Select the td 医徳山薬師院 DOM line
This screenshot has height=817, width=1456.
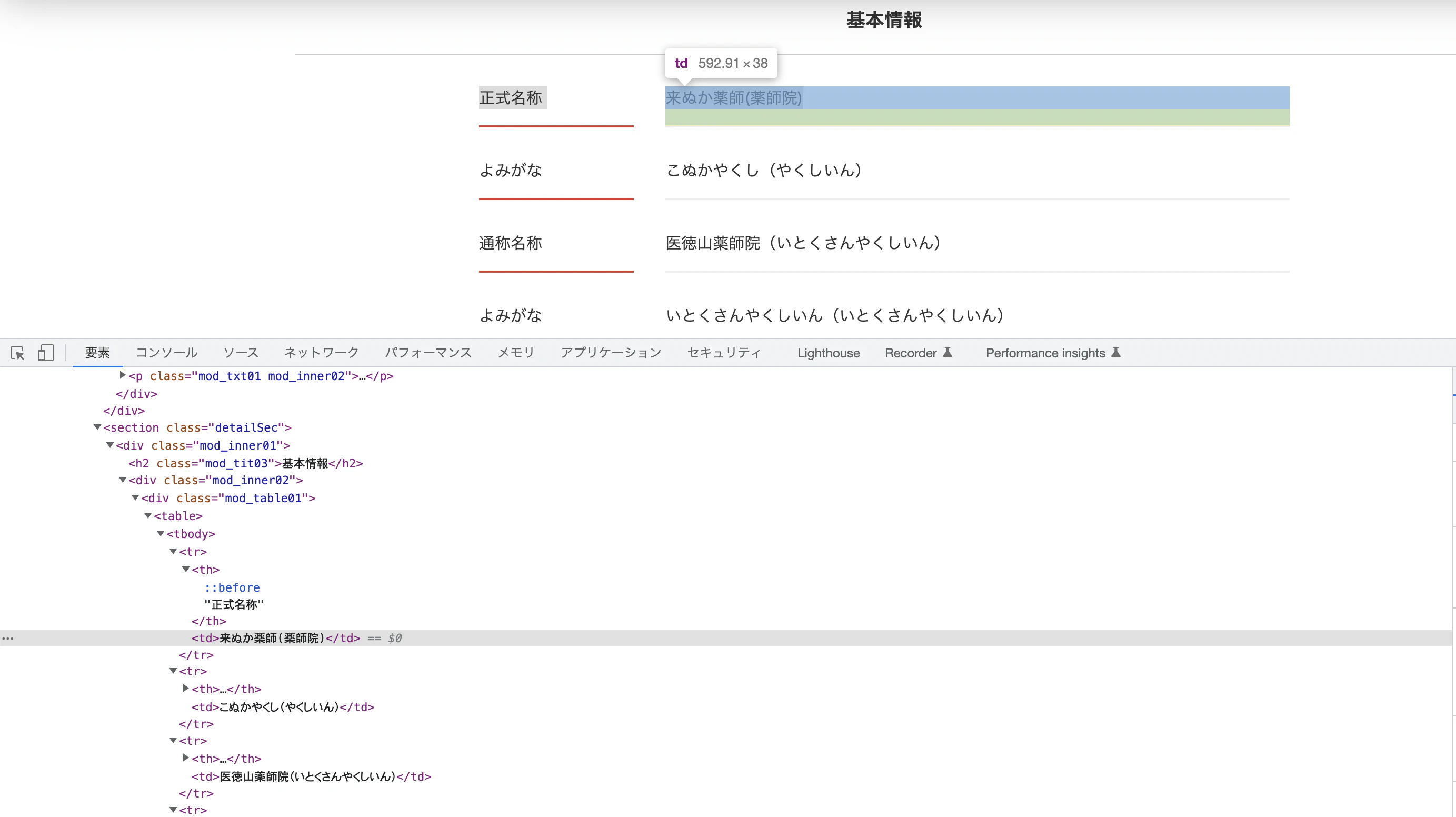(311, 776)
